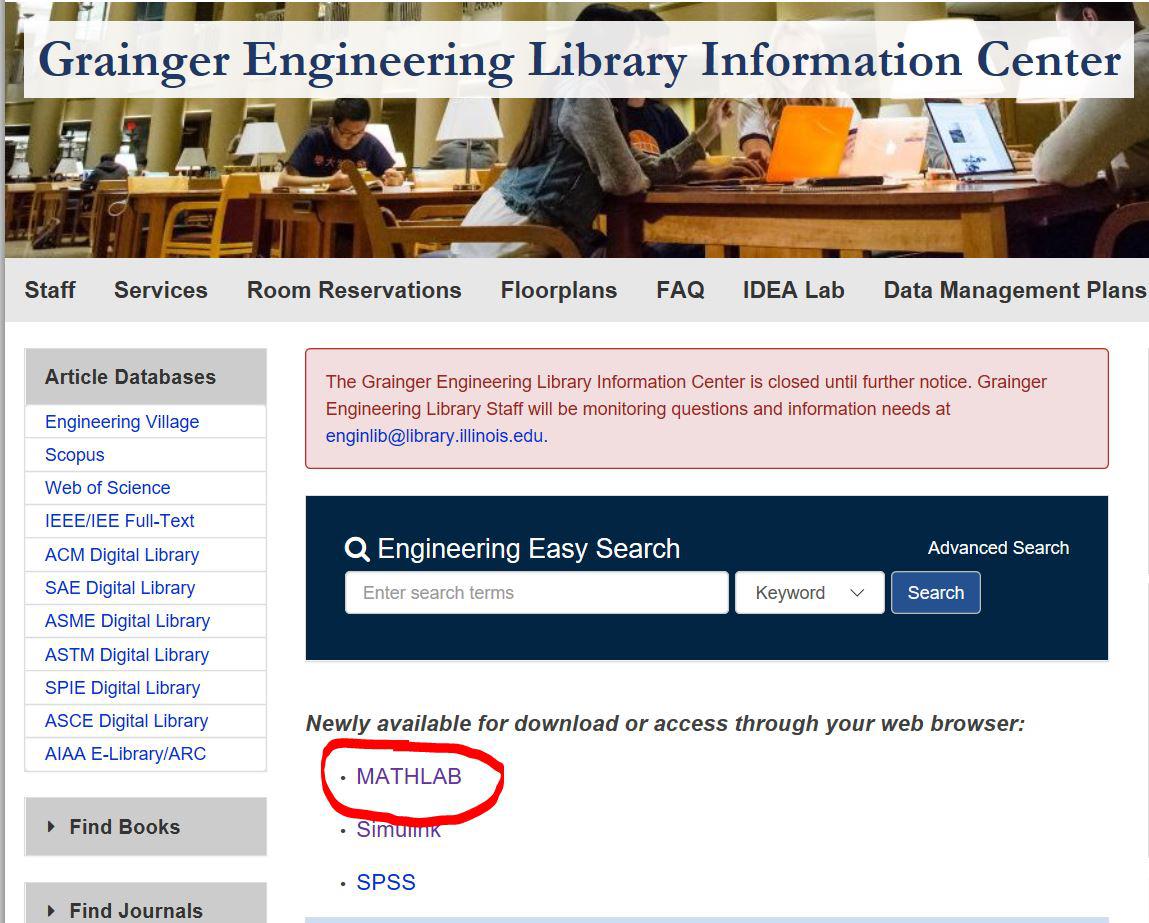Image resolution: width=1149 pixels, height=923 pixels.
Task: Click the Article Databases panel header
Action: pyautogui.click(x=146, y=377)
